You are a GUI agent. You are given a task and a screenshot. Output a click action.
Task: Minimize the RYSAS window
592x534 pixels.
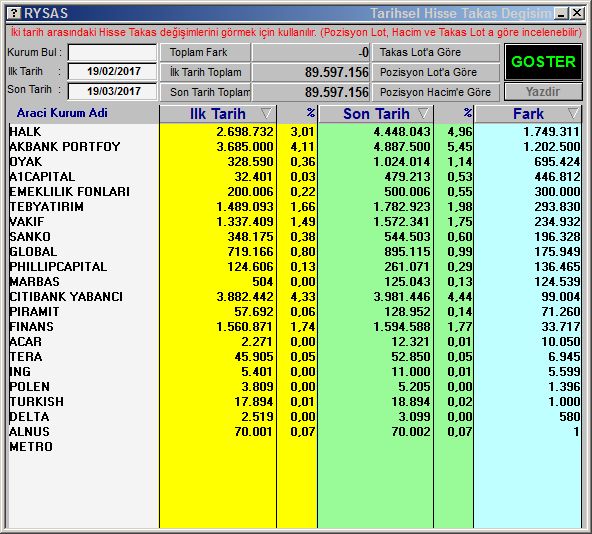[561, 14]
